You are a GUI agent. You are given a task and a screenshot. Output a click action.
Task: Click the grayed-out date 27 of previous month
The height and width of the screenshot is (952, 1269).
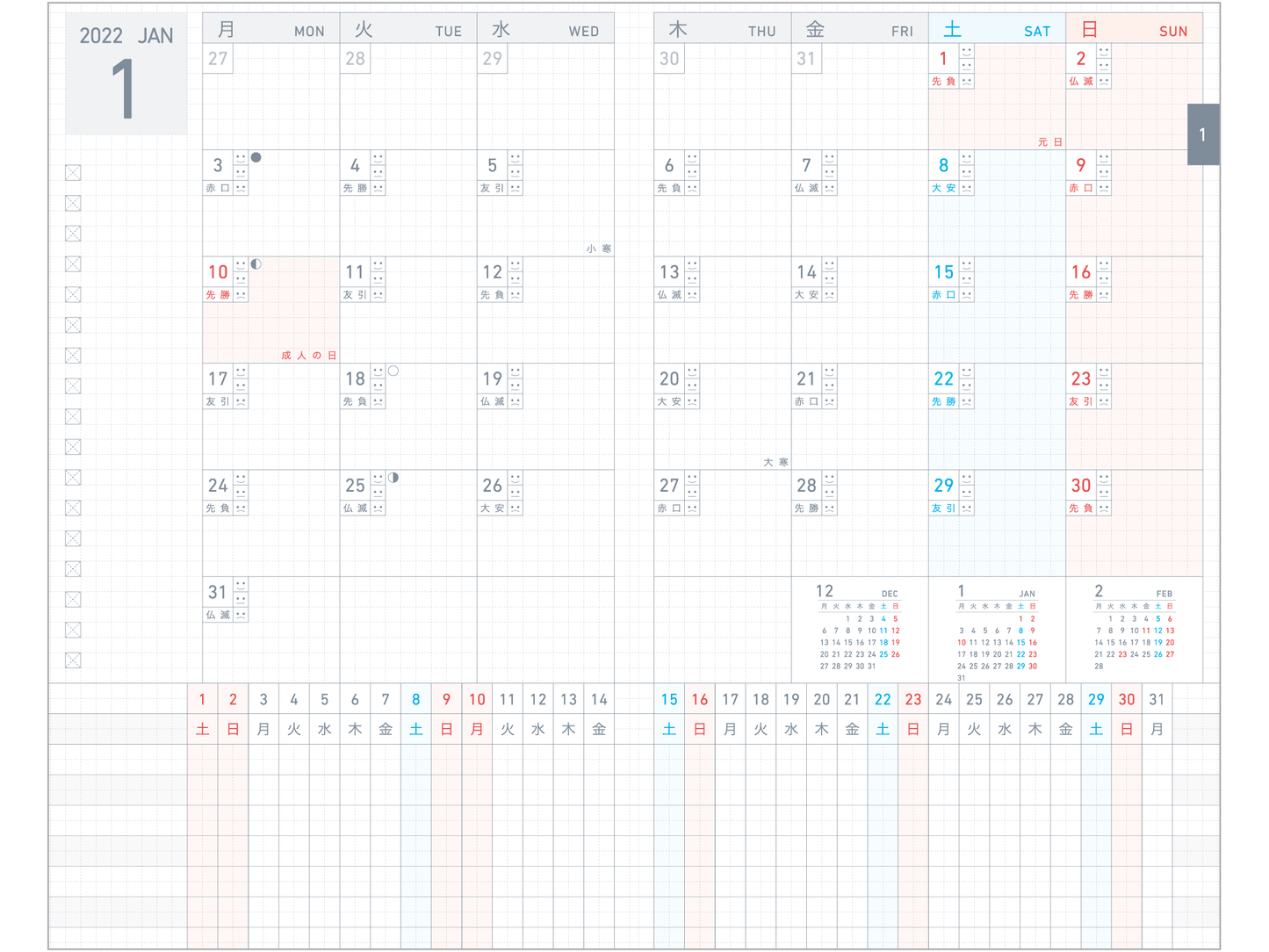click(x=218, y=59)
